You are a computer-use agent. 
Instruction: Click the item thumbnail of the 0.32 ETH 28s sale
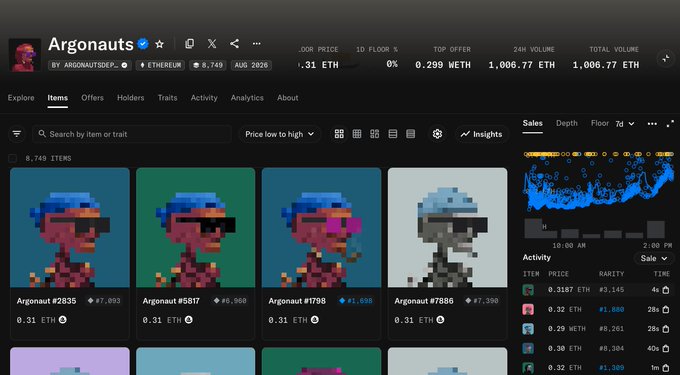coord(528,310)
